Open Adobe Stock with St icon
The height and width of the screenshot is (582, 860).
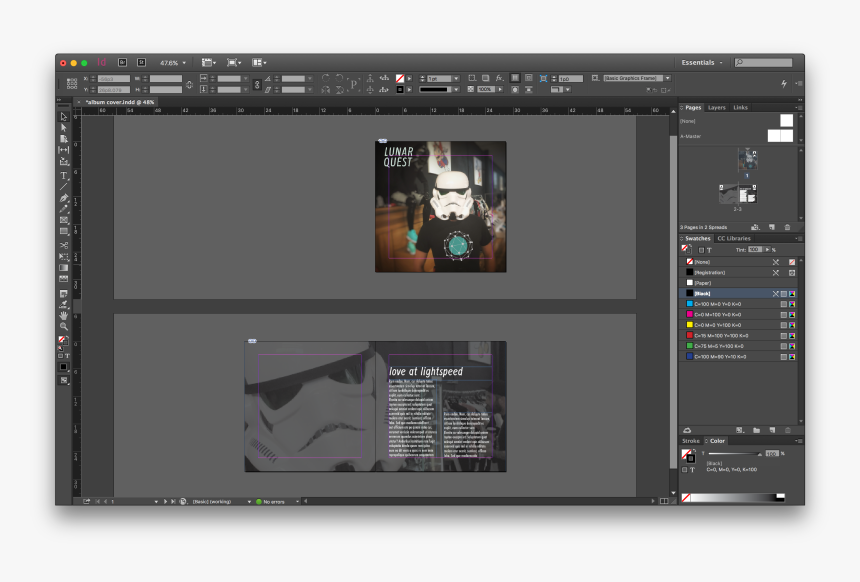pyautogui.click(x=141, y=63)
